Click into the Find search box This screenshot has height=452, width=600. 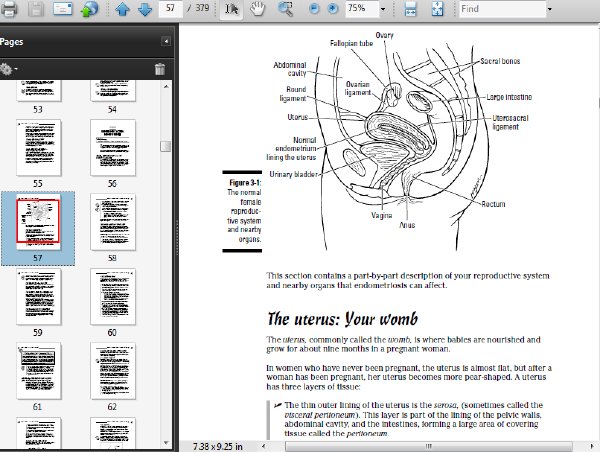tap(502, 9)
